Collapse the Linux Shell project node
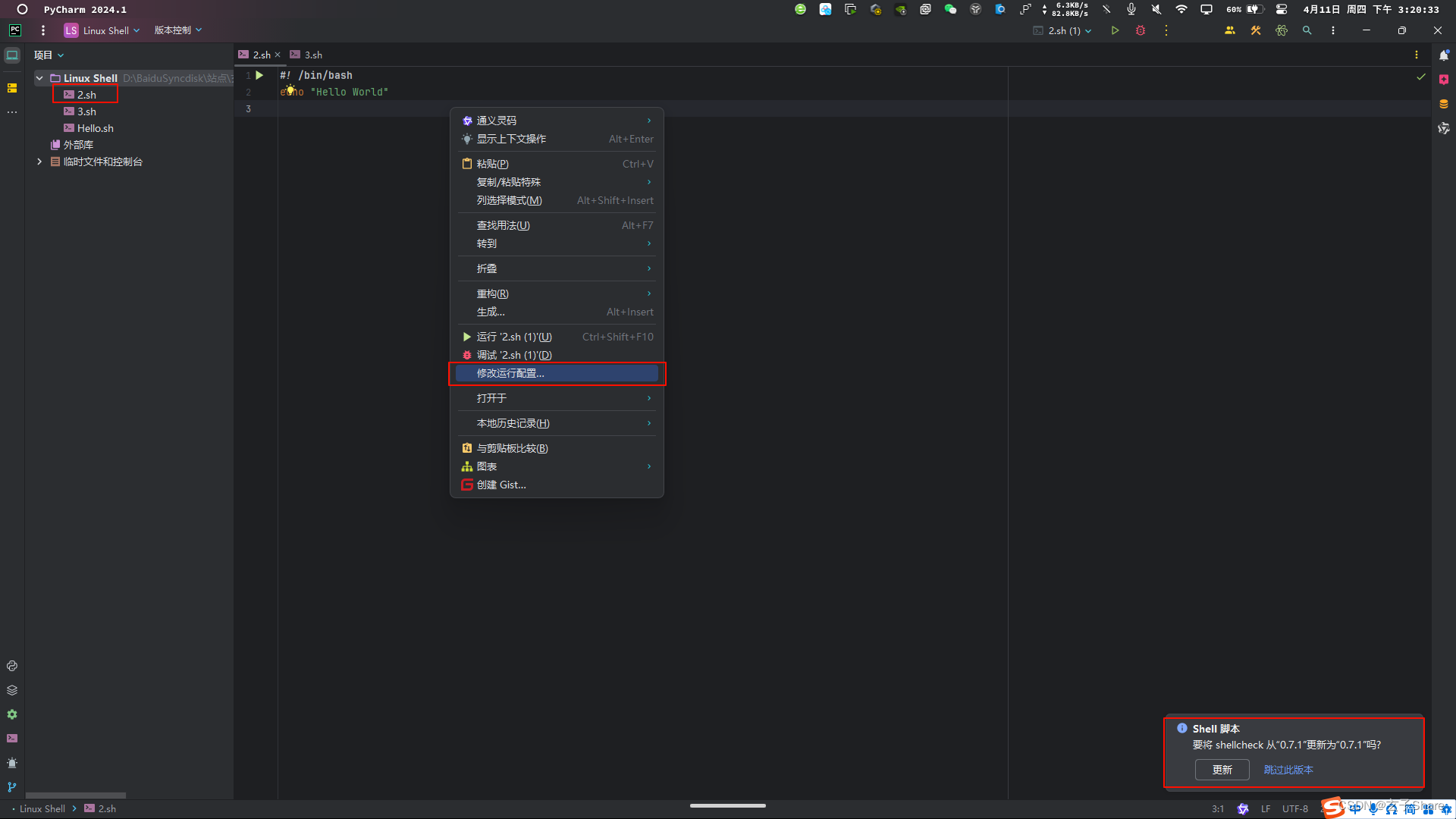The width and height of the screenshot is (1456, 819). pos(39,78)
